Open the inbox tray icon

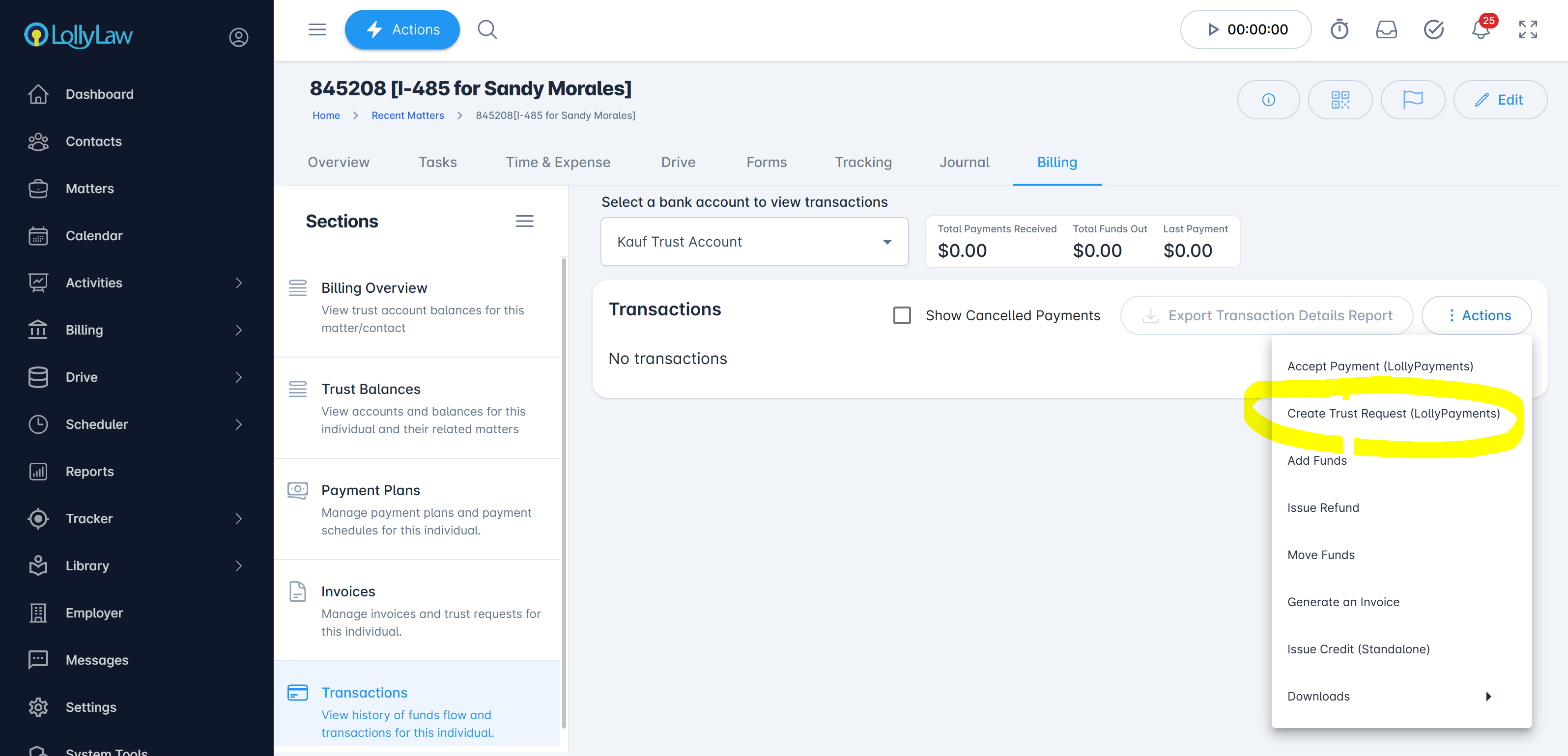1386,29
